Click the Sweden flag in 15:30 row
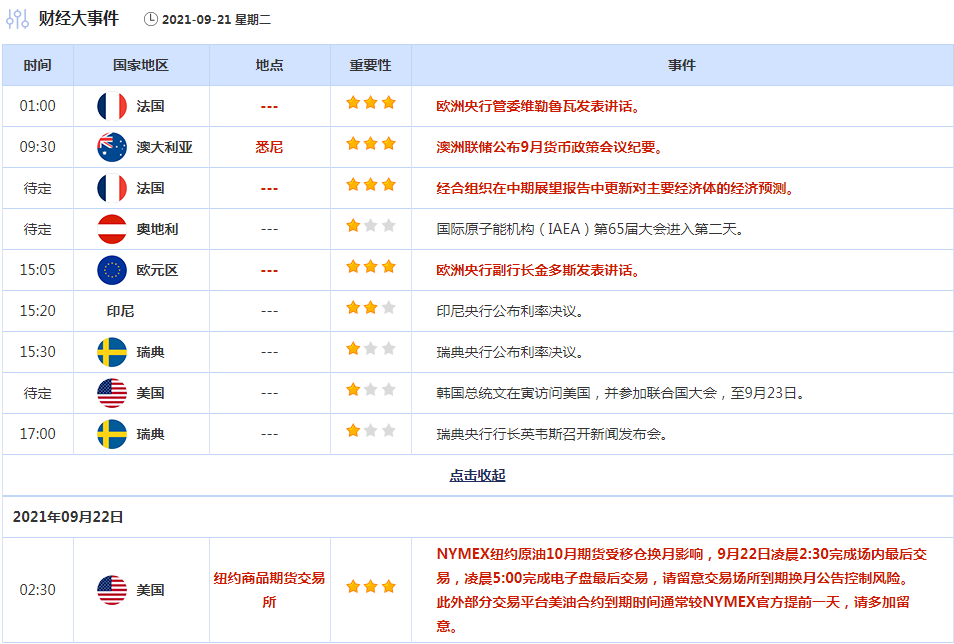The height and width of the screenshot is (644, 954). (112, 352)
